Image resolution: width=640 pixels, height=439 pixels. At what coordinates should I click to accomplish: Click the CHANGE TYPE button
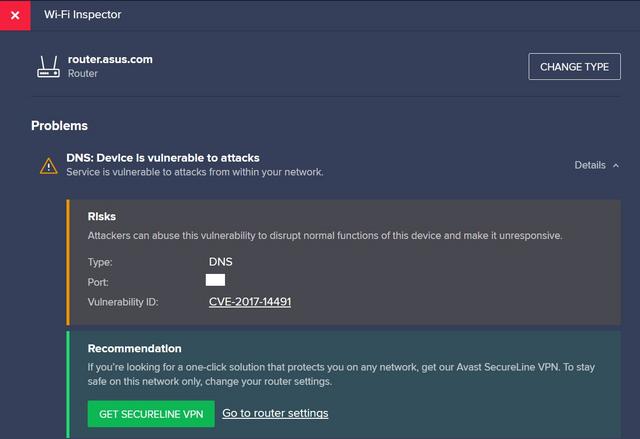pyautogui.click(x=574, y=67)
